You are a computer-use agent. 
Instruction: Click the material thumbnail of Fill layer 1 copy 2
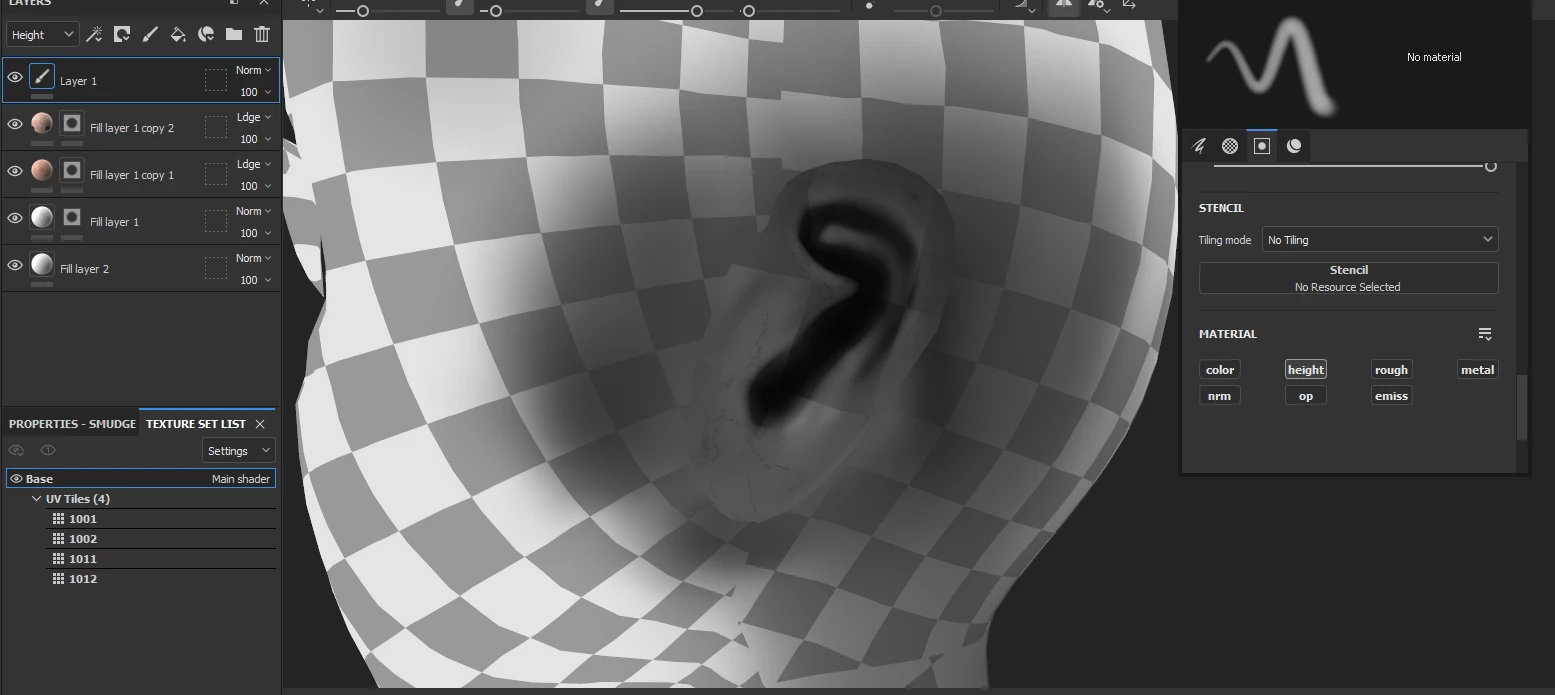coord(42,124)
